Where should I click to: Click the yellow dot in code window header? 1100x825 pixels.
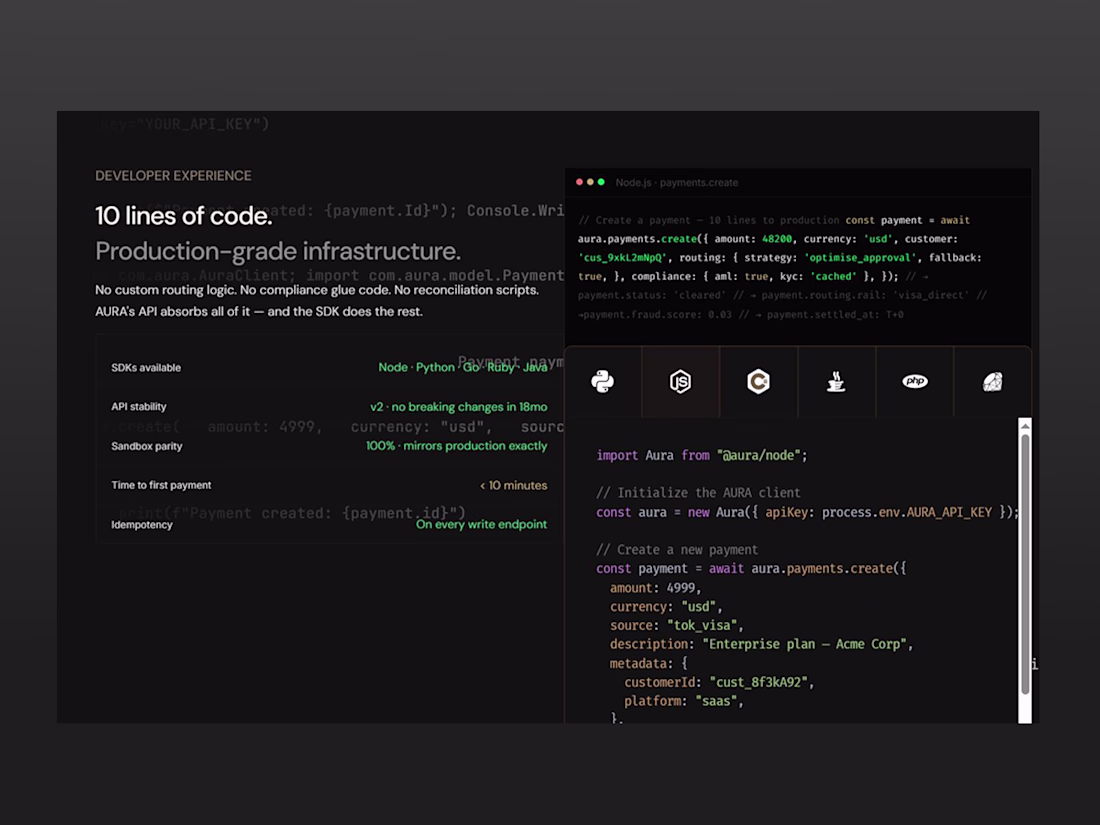point(590,182)
